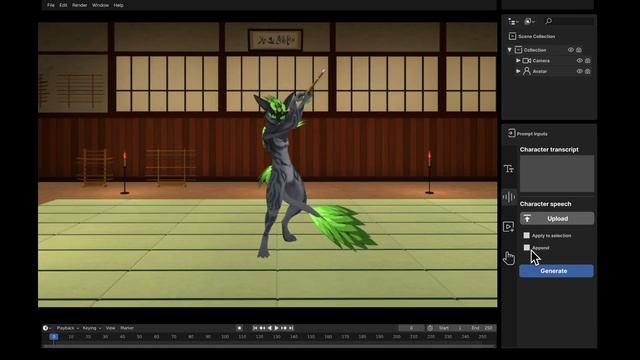The width and height of the screenshot is (640, 360).
Task: Click the Avatar object icon in outliner
Action: [x=527, y=71]
